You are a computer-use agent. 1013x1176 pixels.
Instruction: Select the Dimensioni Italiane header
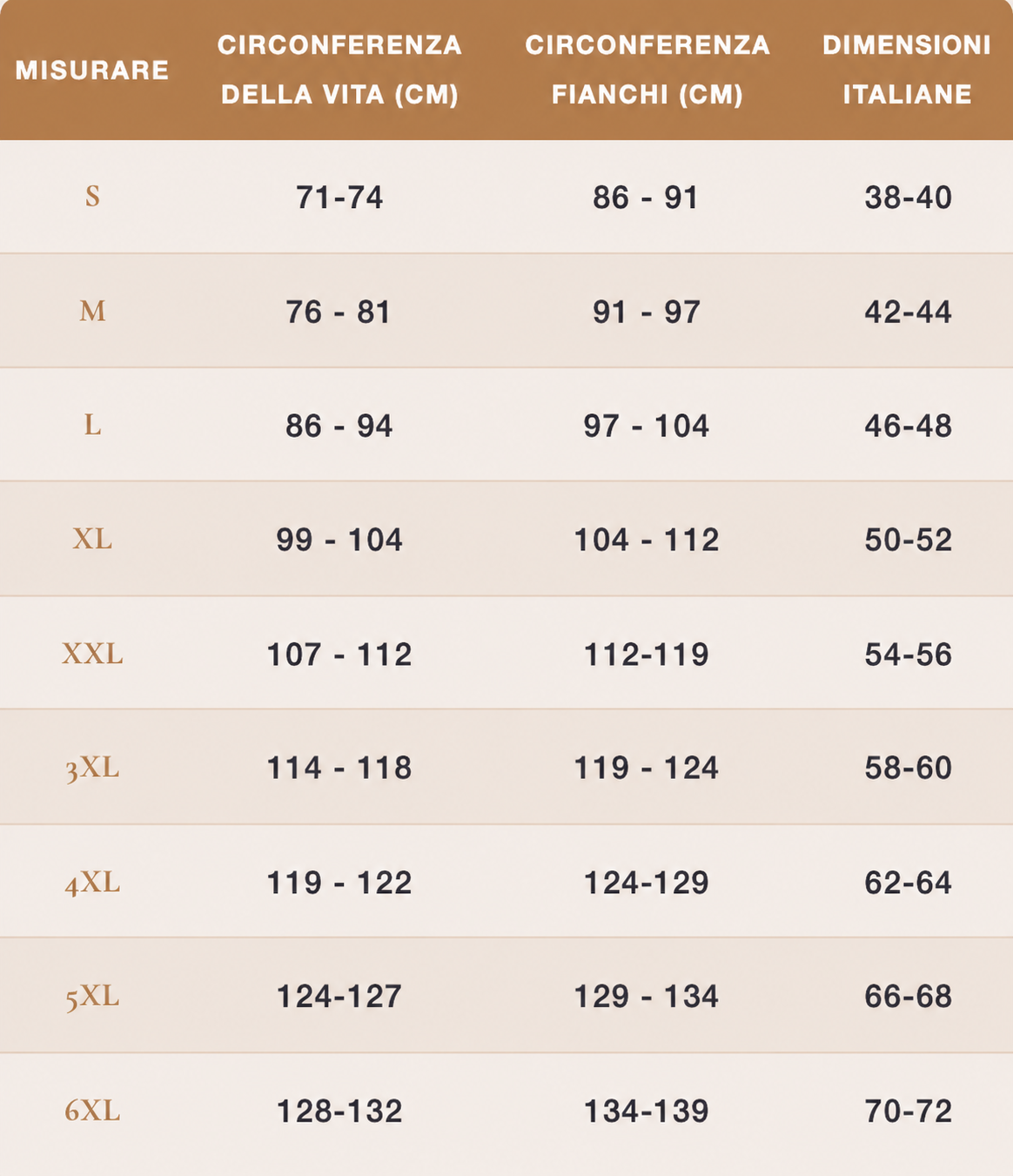907,70
